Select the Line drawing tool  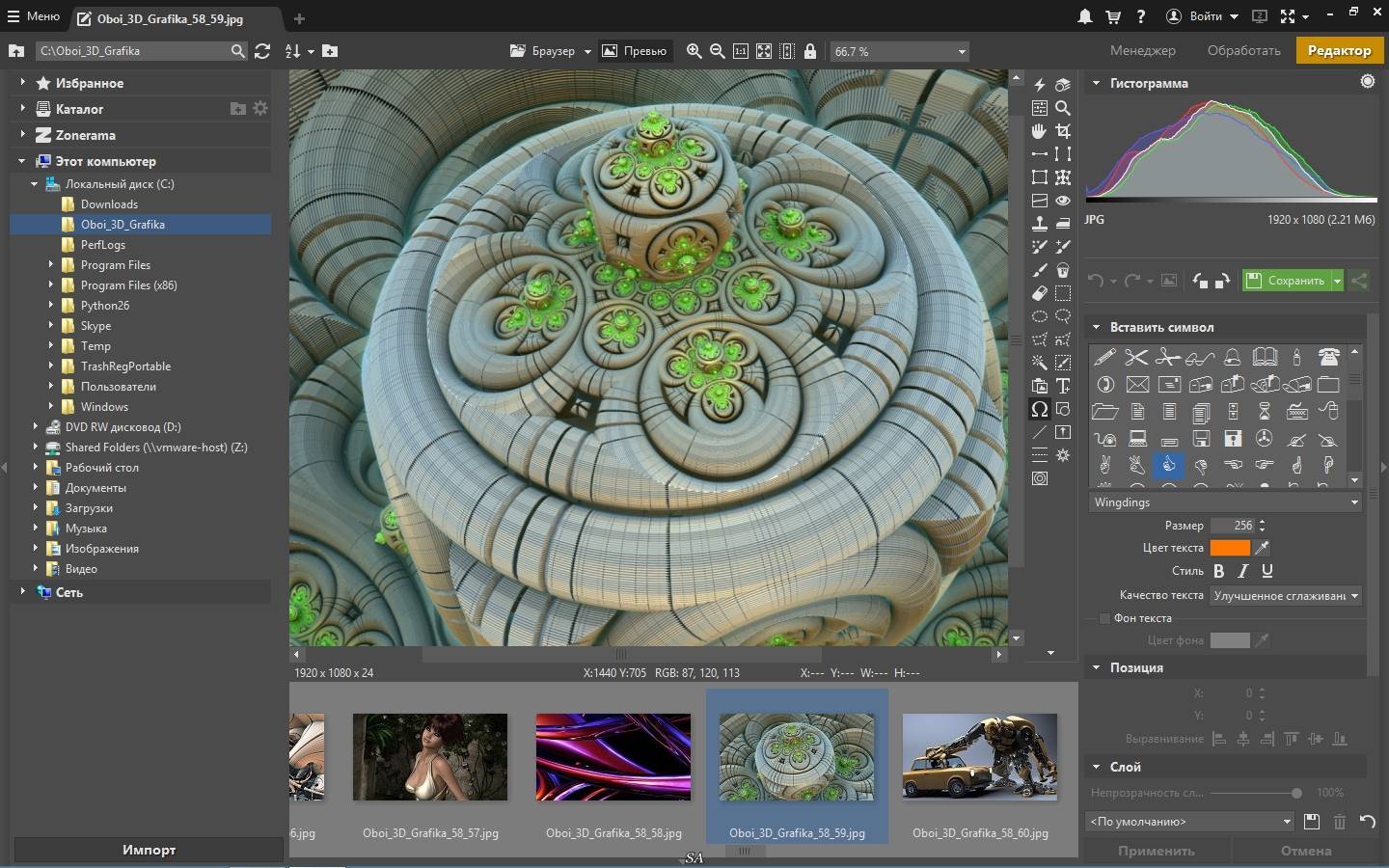(x=1039, y=432)
